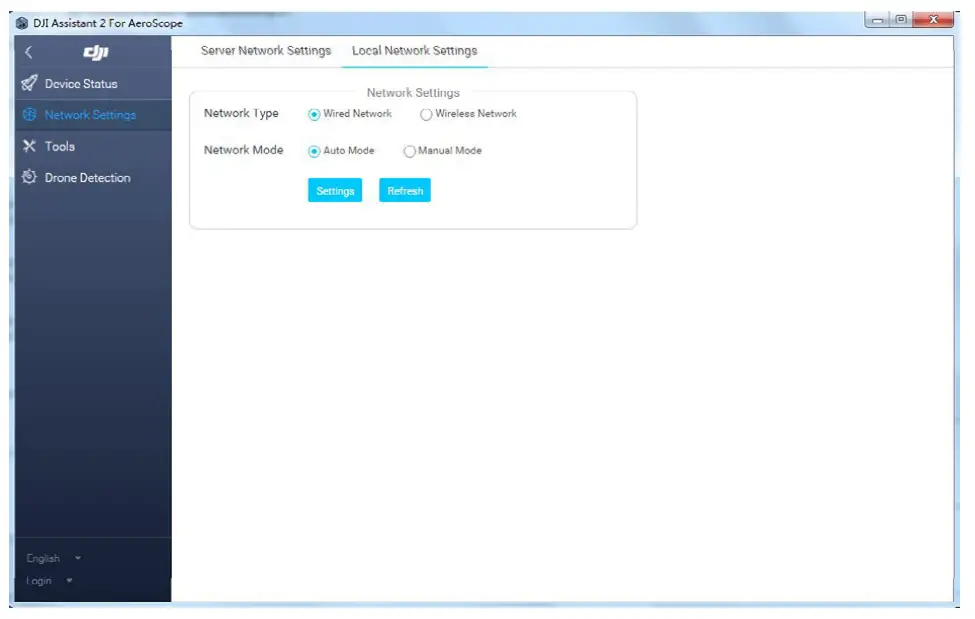Click the Settings button
The width and height of the screenshot is (975, 619).
[335, 190]
